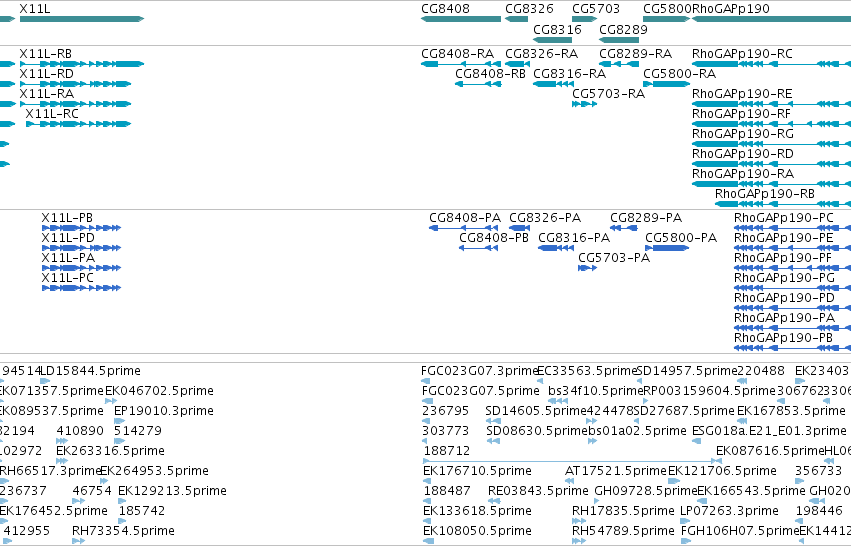
Task: Select EST RE03843.5prime
Action: tap(493, 501)
